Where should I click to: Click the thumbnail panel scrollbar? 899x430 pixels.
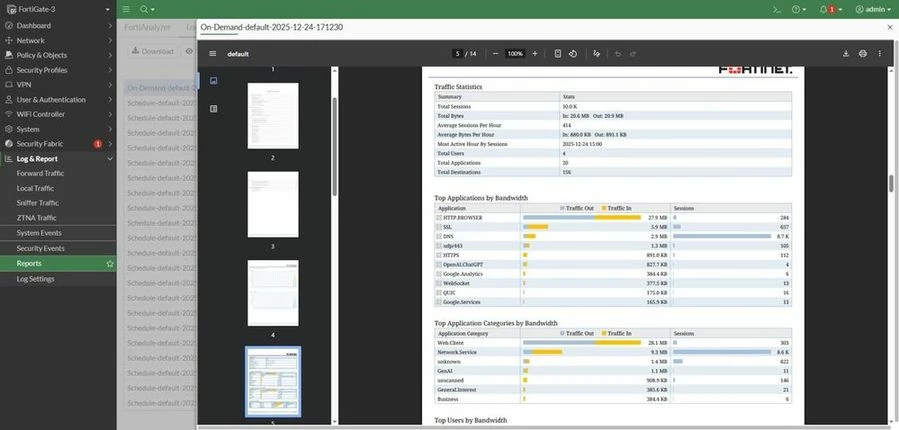(334, 146)
